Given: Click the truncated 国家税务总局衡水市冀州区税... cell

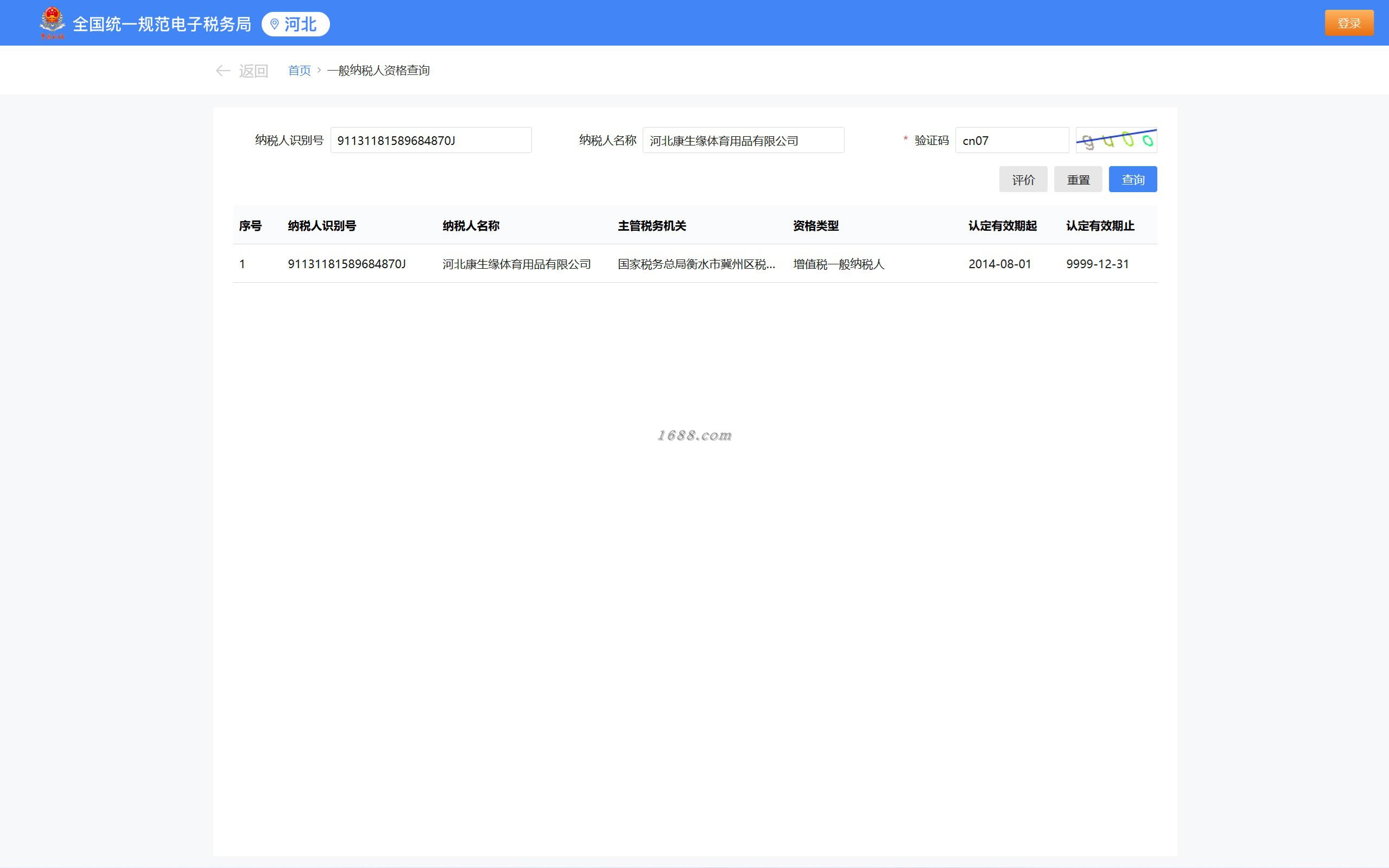Looking at the screenshot, I should (x=696, y=264).
